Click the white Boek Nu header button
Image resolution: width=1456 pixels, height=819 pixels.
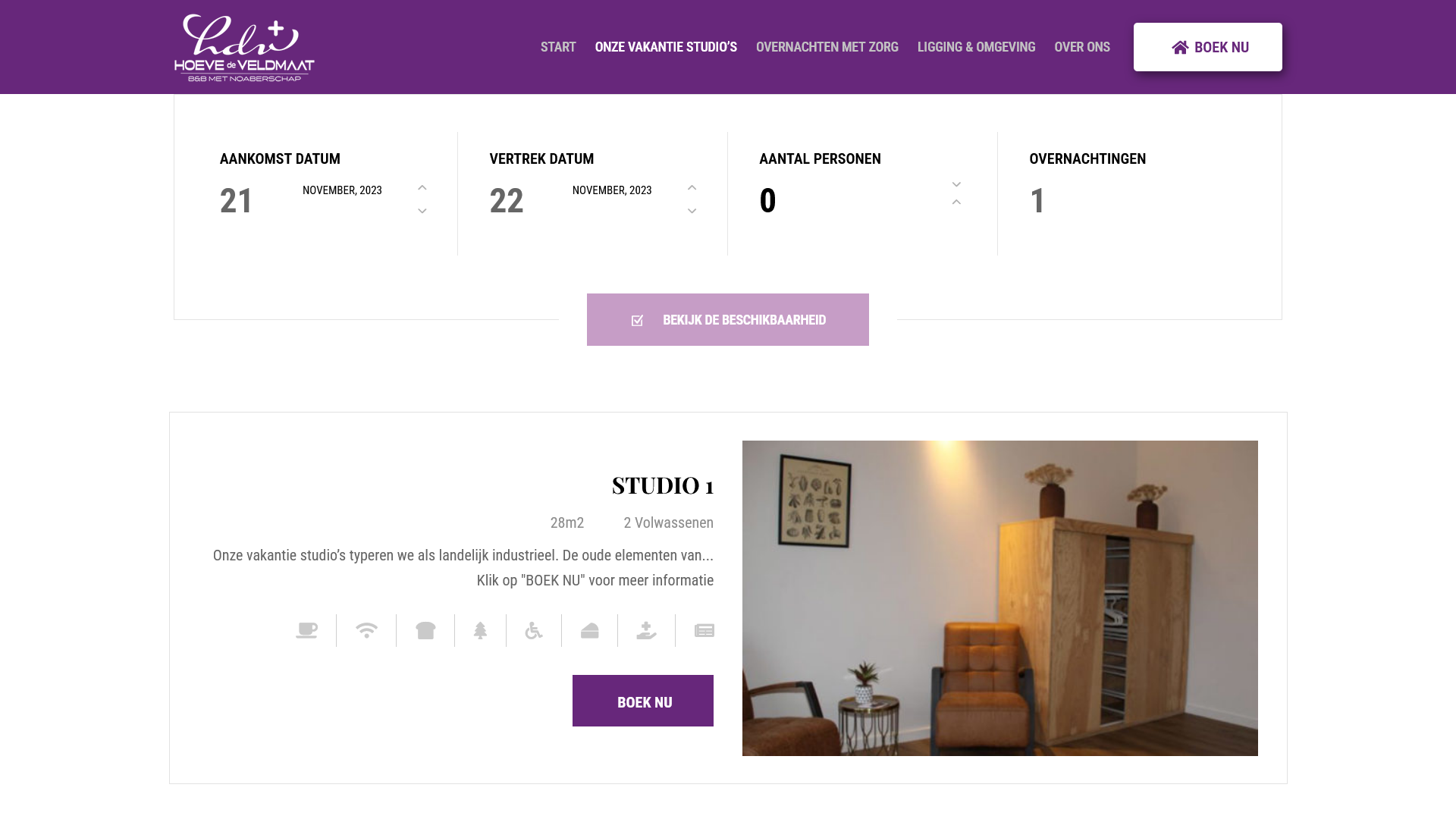pos(1207,47)
